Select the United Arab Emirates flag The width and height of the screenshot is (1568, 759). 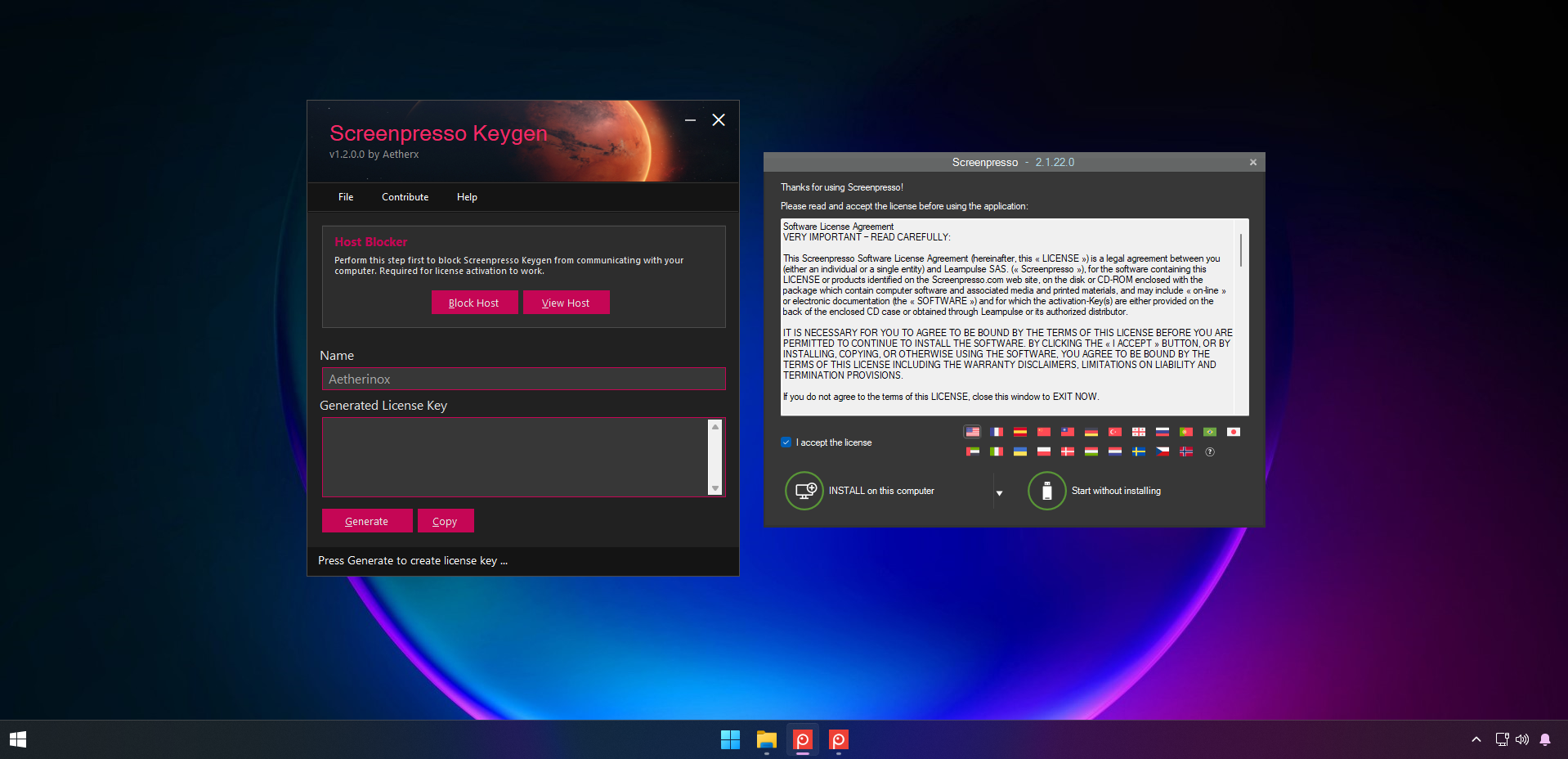pos(972,451)
